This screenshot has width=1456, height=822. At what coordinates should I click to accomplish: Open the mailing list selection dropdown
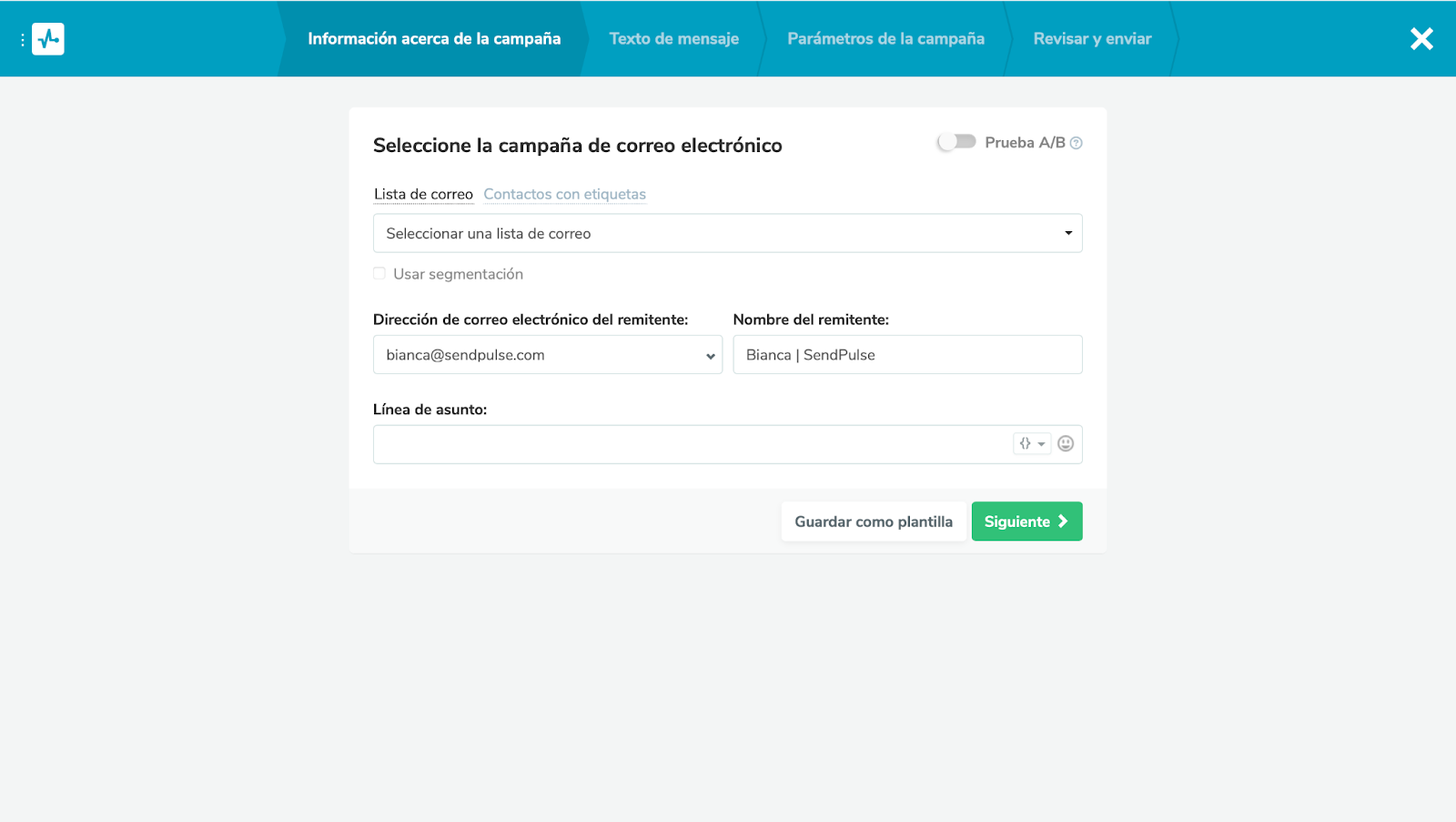pos(727,233)
